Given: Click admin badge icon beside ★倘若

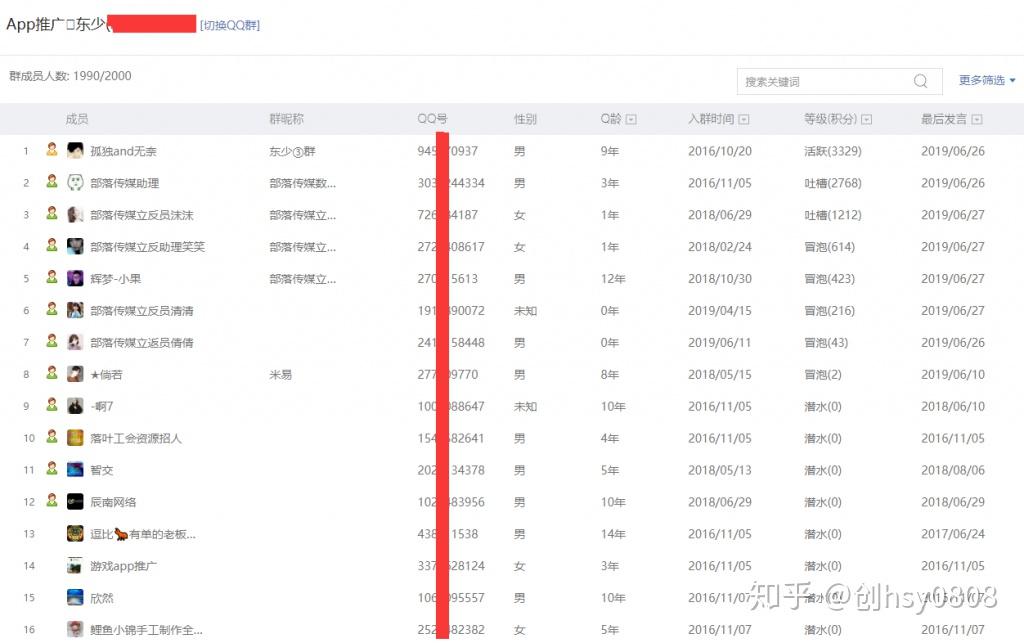Looking at the screenshot, I should coord(52,373).
